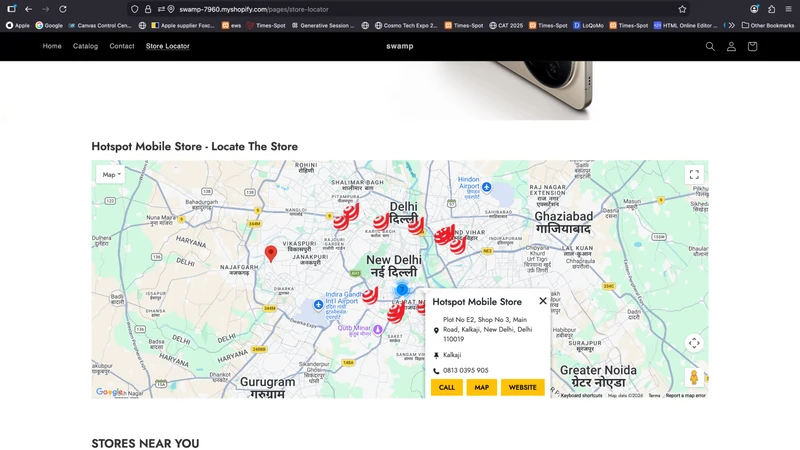
Task: Click the Street View pegman icon
Action: (694, 378)
